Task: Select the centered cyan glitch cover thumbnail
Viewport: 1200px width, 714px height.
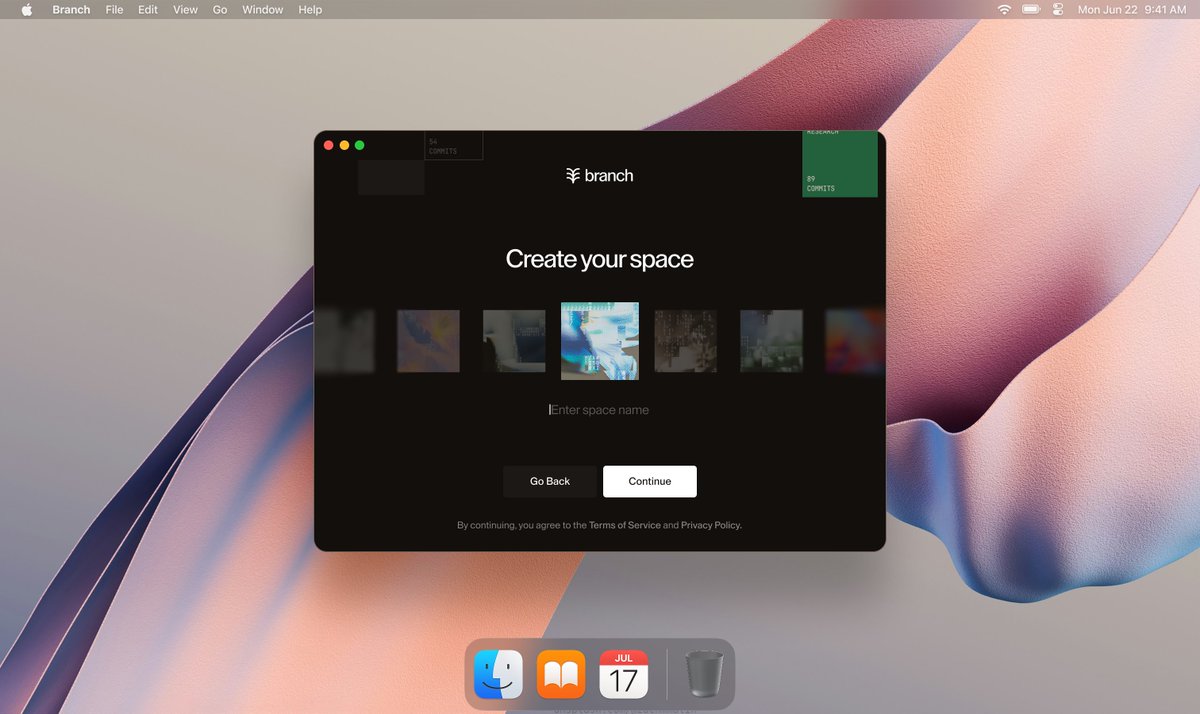Action: pyautogui.click(x=600, y=341)
